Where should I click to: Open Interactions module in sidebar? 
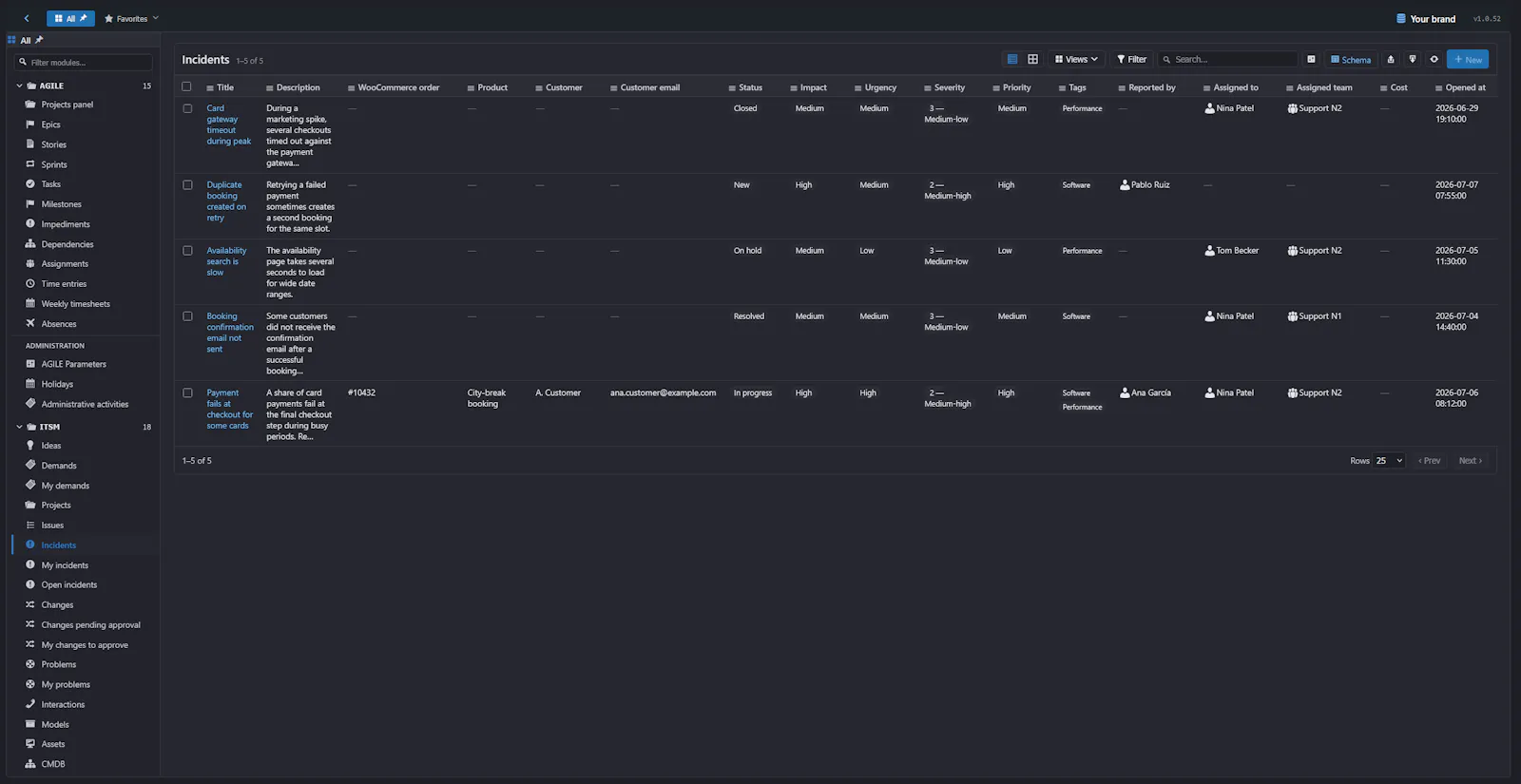coord(63,705)
